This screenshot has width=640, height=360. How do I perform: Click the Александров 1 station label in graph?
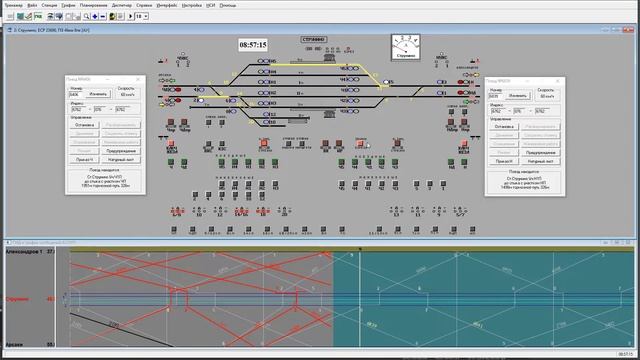[x=24, y=252]
